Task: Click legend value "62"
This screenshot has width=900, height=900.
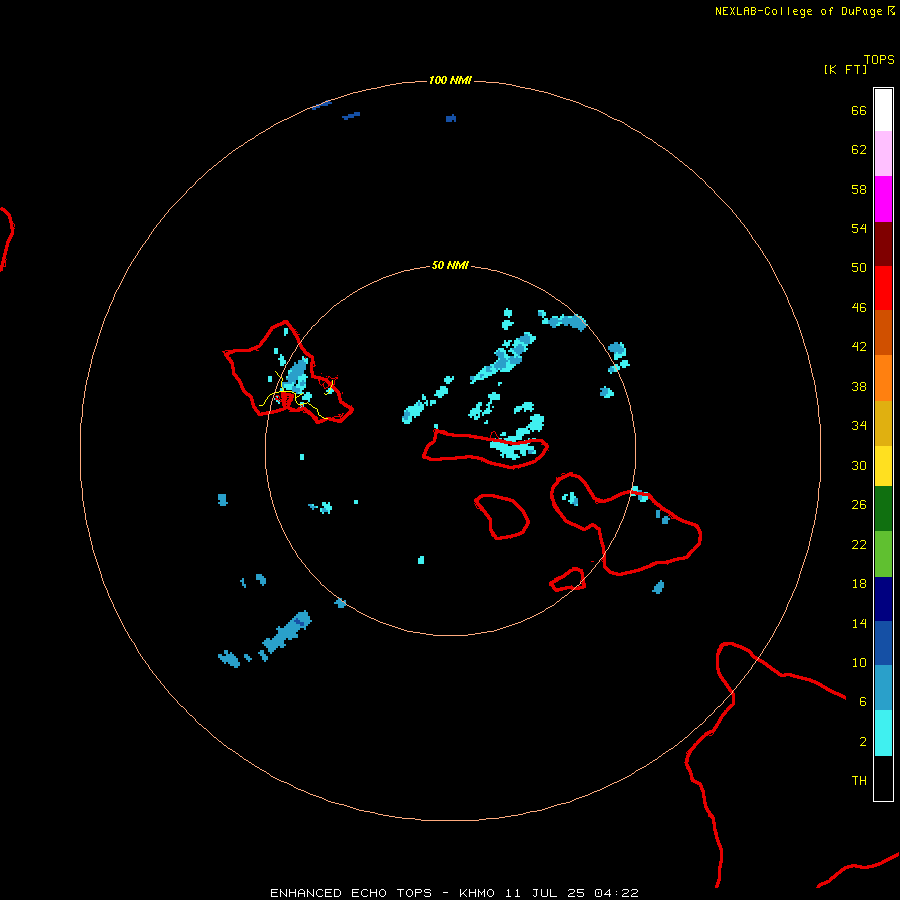Action: [859, 150]
